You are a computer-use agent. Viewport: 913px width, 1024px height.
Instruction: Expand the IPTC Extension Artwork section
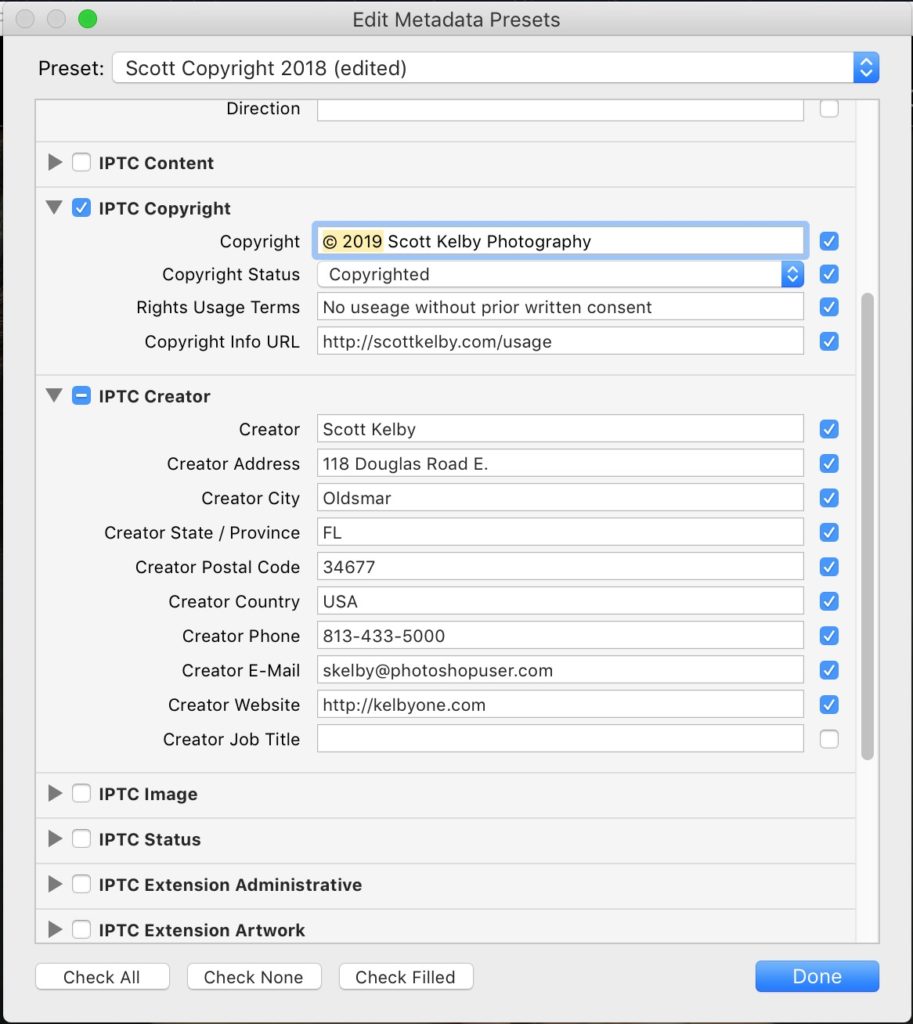55,929
